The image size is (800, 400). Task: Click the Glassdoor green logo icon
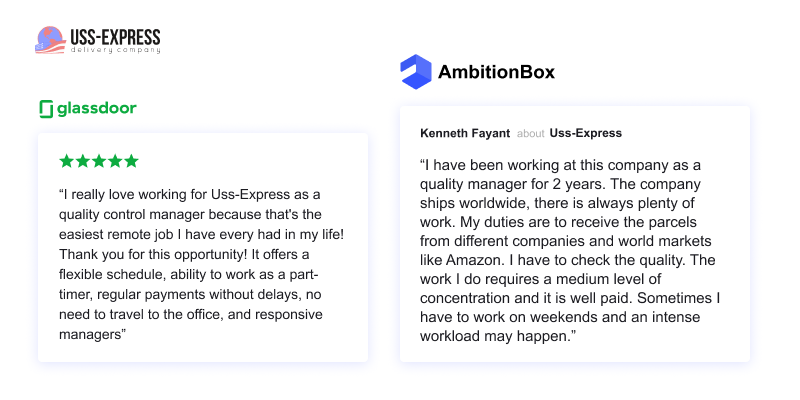(x=46, y=109)
